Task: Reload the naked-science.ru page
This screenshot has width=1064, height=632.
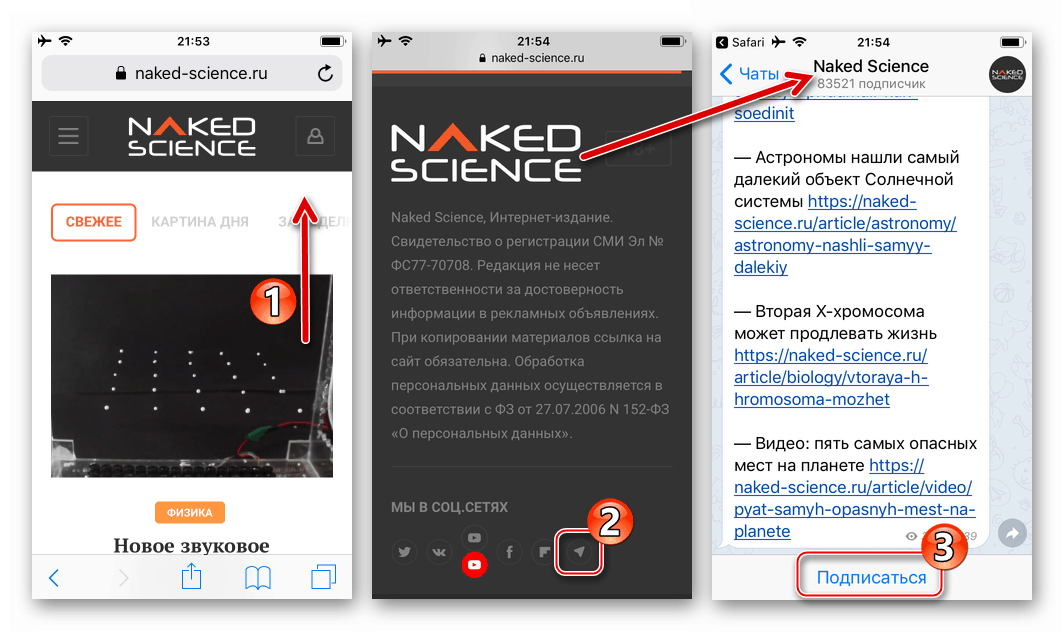Action: (x=325, y=73)
